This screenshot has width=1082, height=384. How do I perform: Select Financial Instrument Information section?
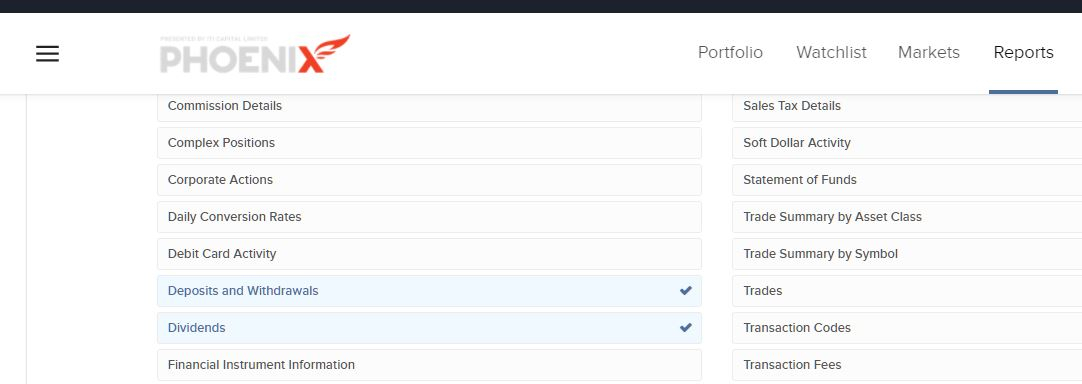(x=429, y=365)
